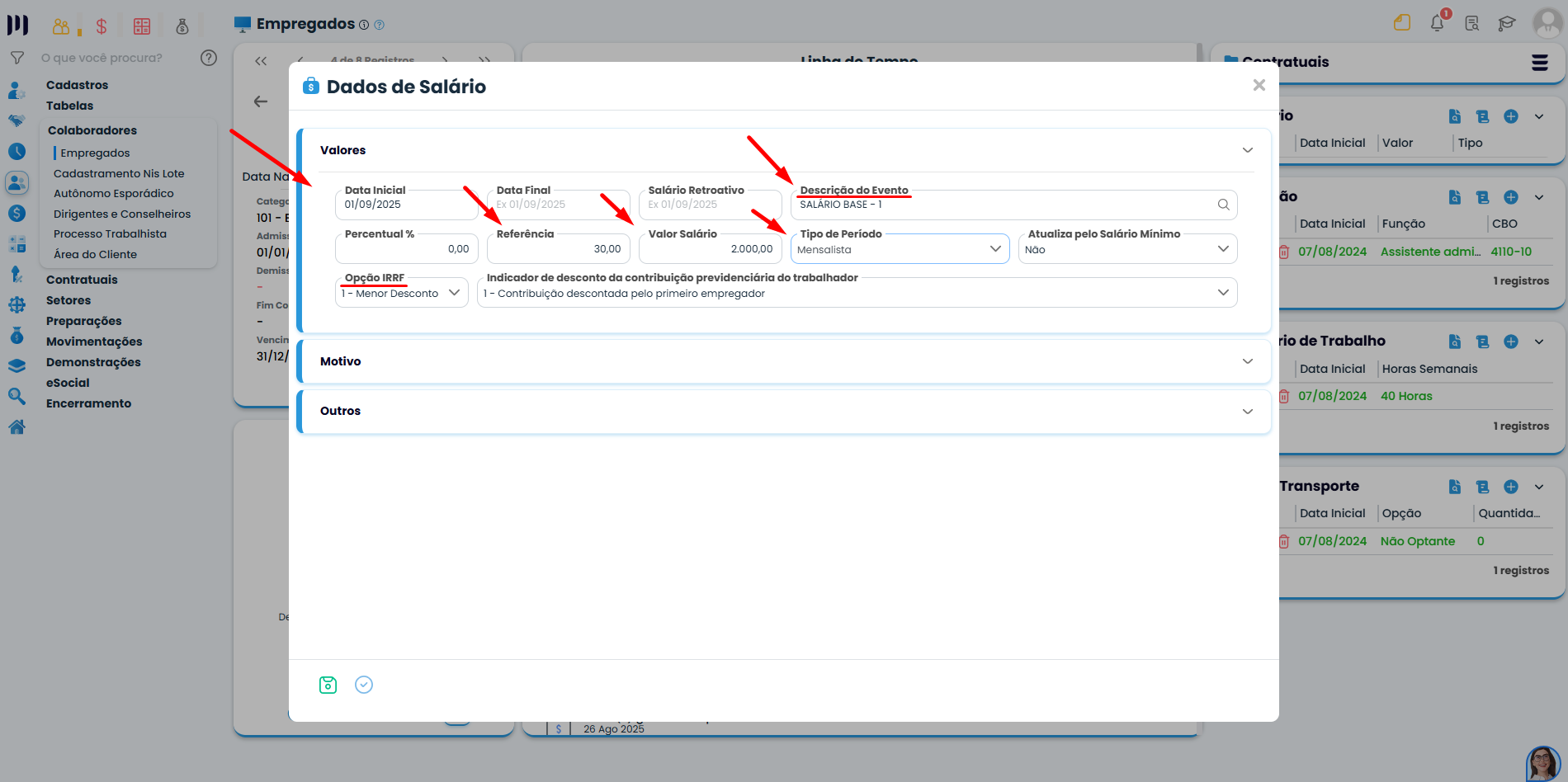Click the Percentual % input field
Viewport: 1568px width, 782px height.
click(407, 249)
